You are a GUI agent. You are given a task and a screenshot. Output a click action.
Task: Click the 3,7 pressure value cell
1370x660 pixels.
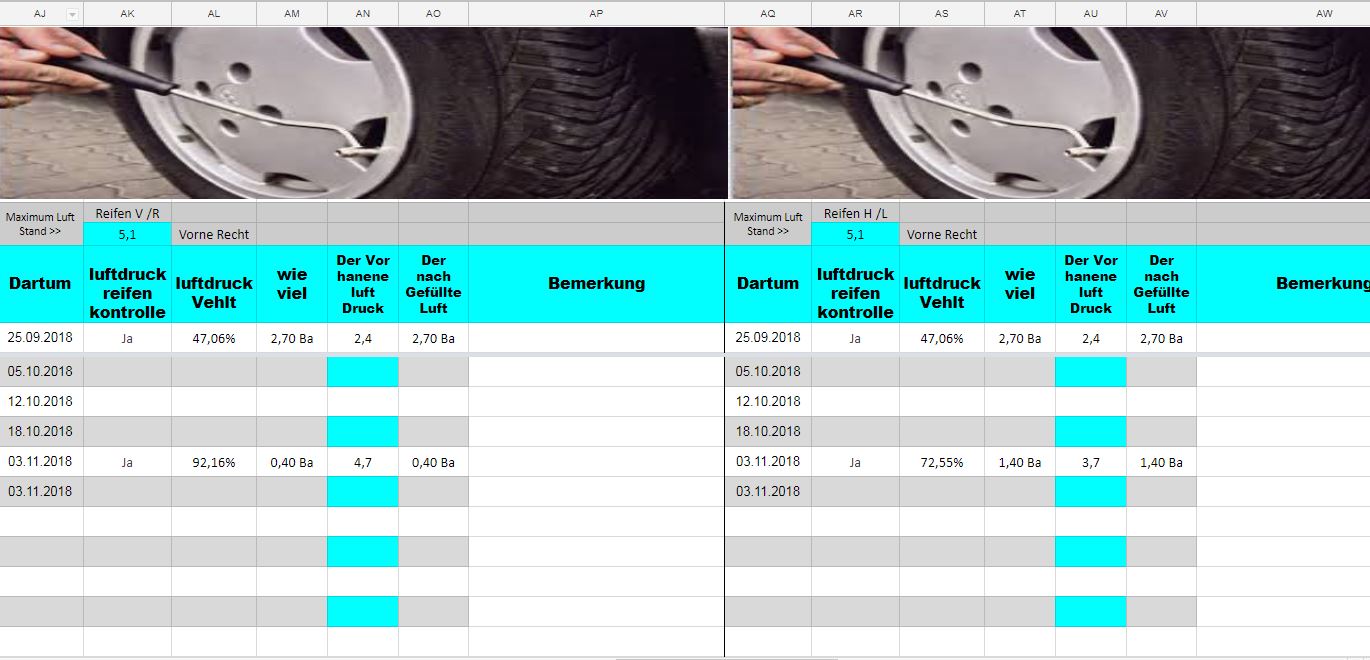tap(1091, 462)
